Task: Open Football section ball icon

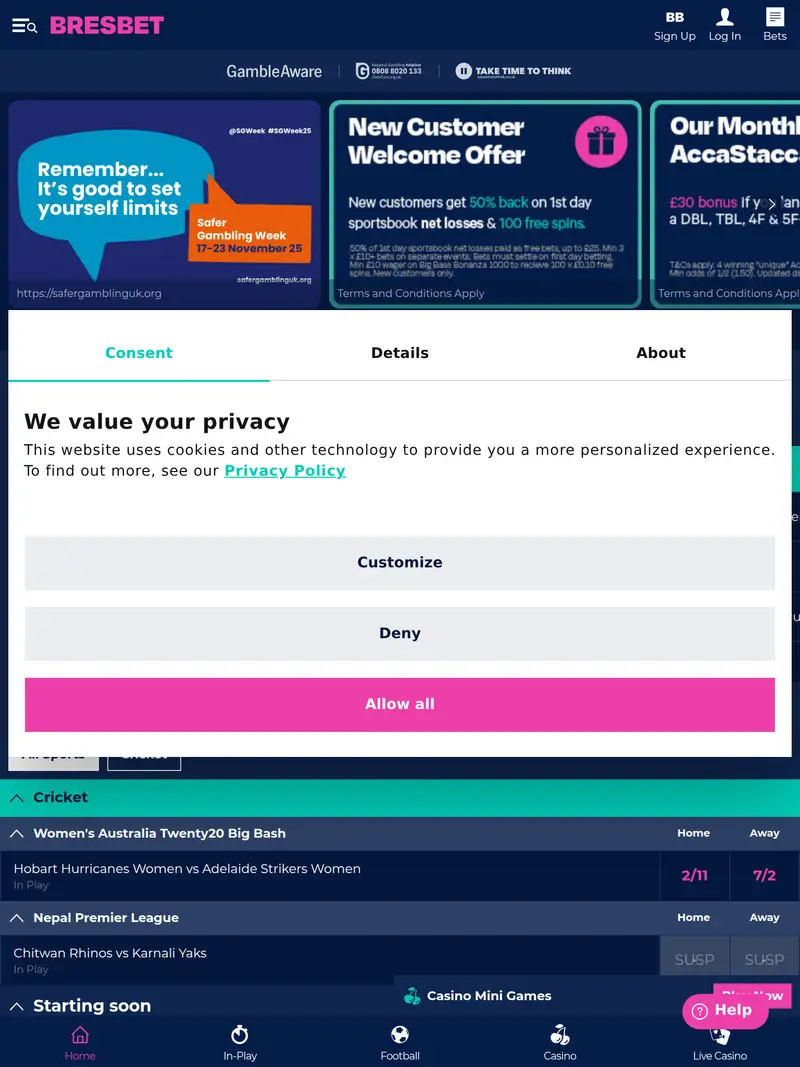Action: (x=400, y=1035)
